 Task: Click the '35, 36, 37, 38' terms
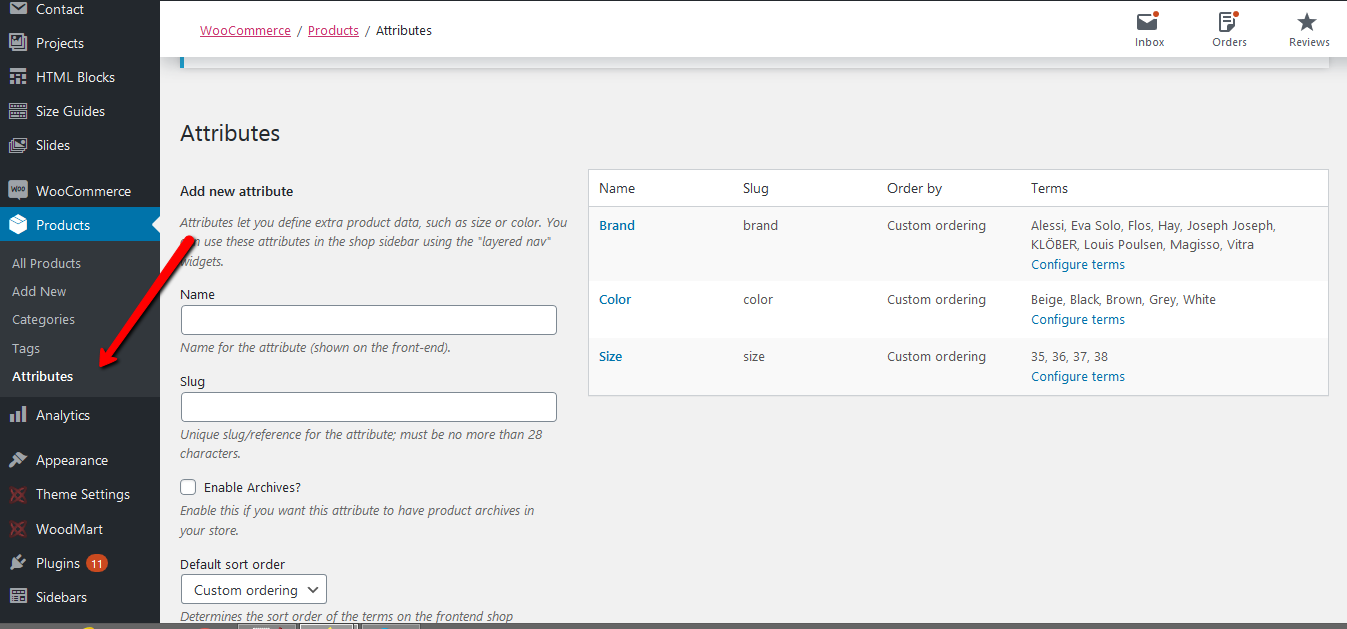coord(1069,356)
